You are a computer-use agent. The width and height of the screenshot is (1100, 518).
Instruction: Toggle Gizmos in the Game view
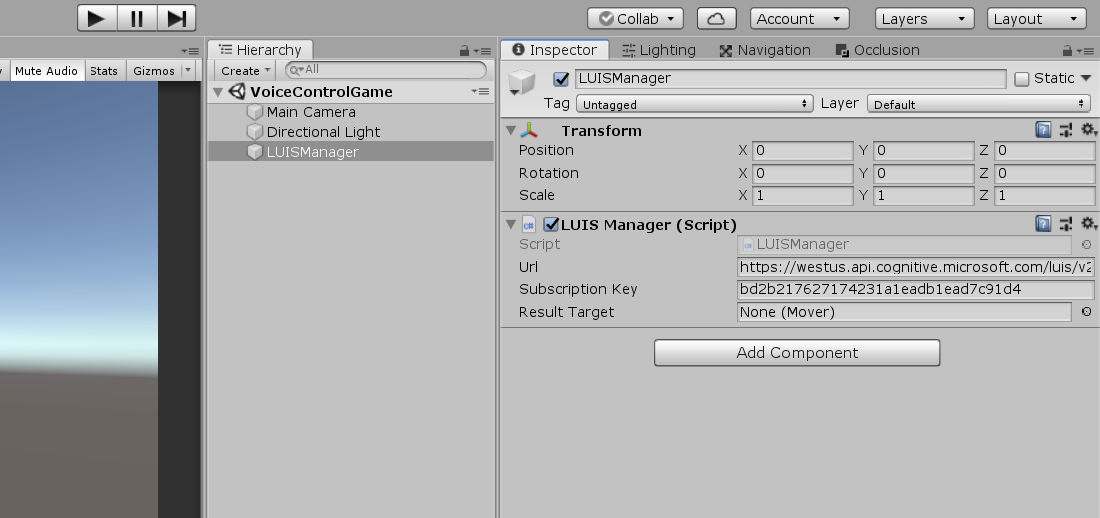pos(154,71)
